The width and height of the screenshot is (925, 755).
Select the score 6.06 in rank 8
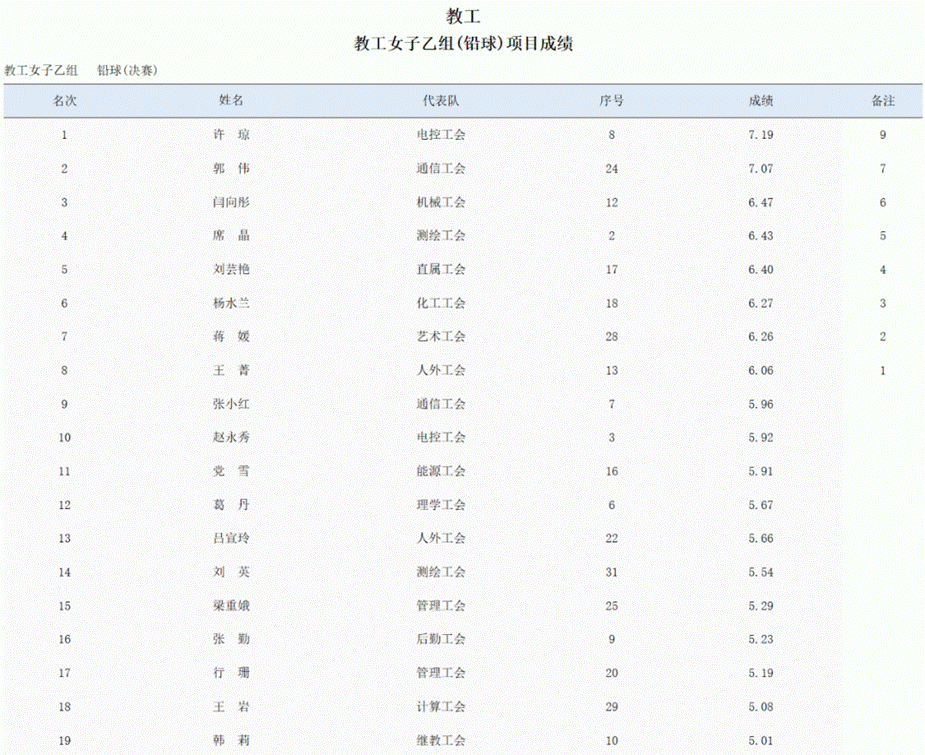(x=761, y=371)
